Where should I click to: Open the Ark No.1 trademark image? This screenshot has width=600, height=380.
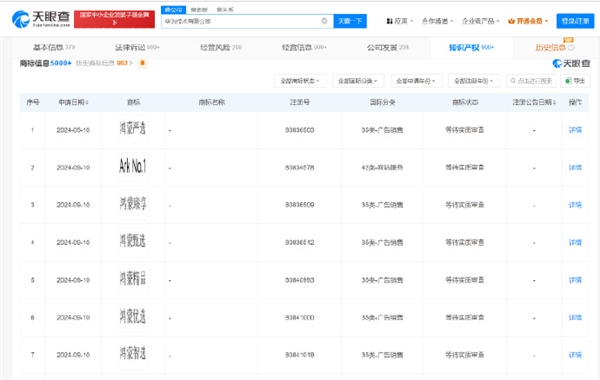click(133, 166)
